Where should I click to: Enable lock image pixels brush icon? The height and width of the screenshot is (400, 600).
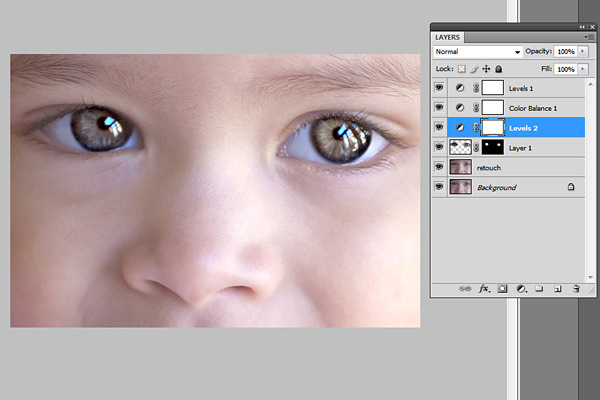point(474,69)
